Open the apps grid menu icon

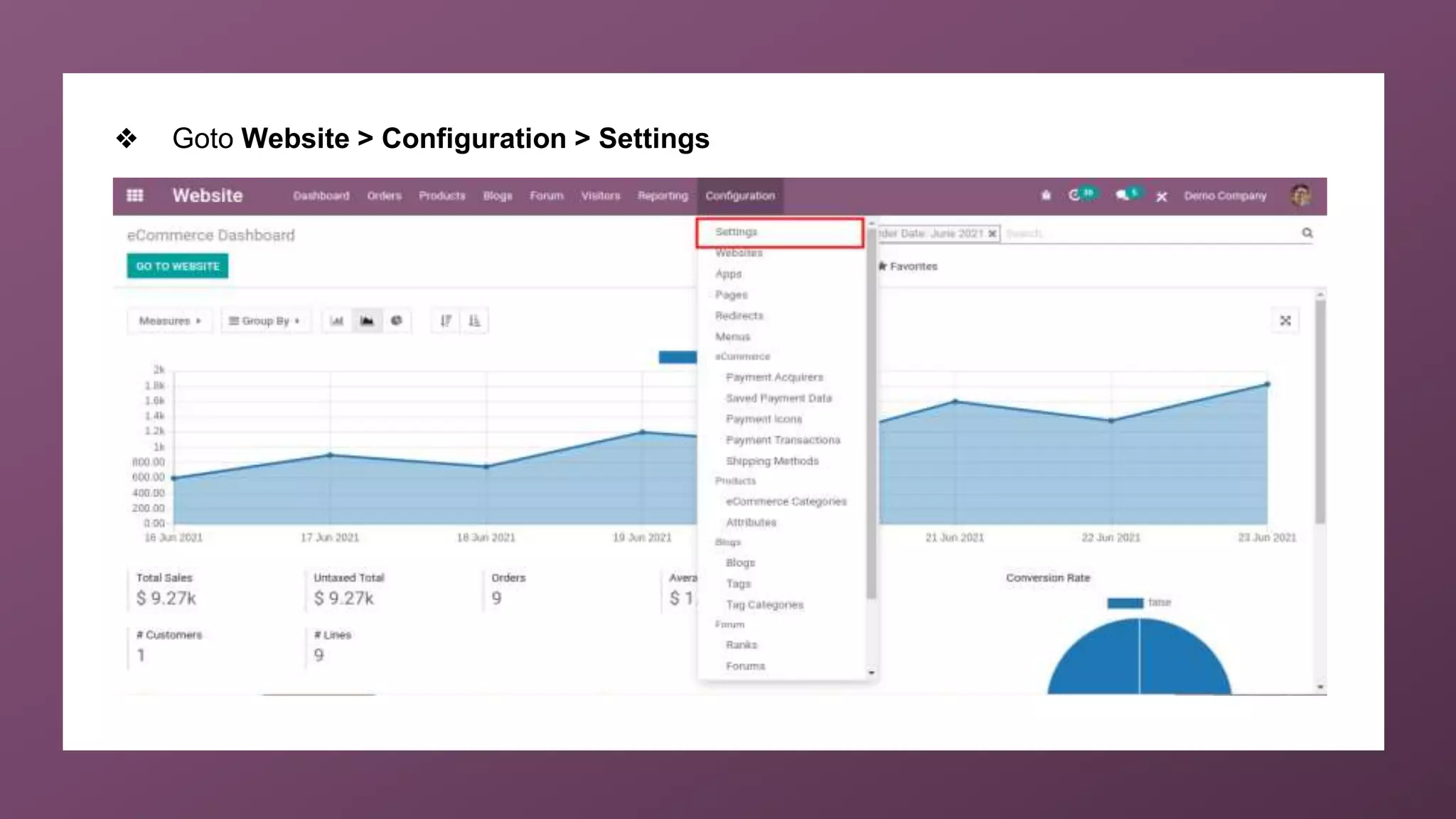tap(134, 196)
